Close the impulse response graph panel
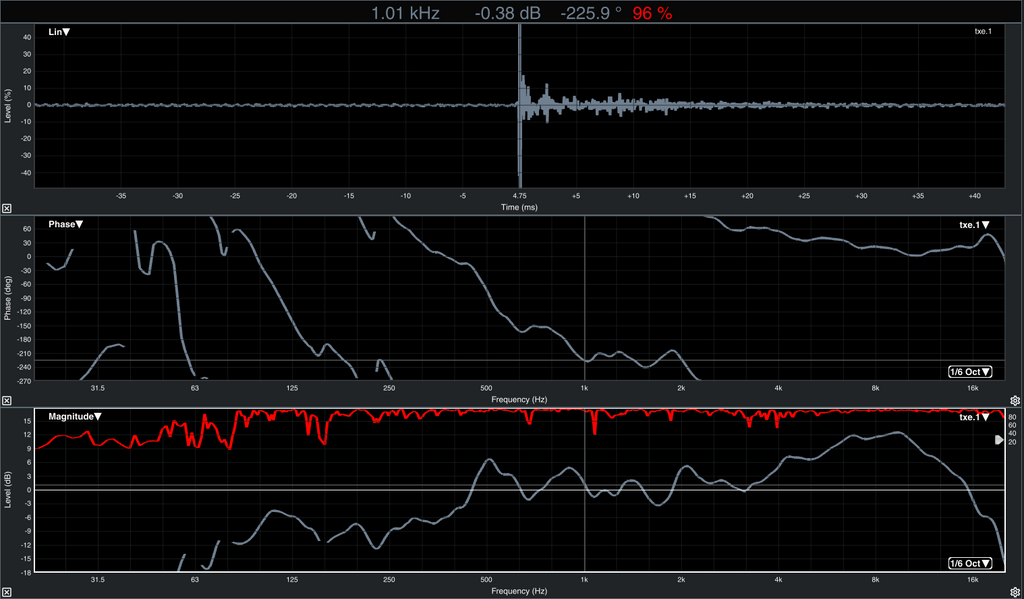The image size is (1024, 599). pyautogui.click(x=7, y=208)
